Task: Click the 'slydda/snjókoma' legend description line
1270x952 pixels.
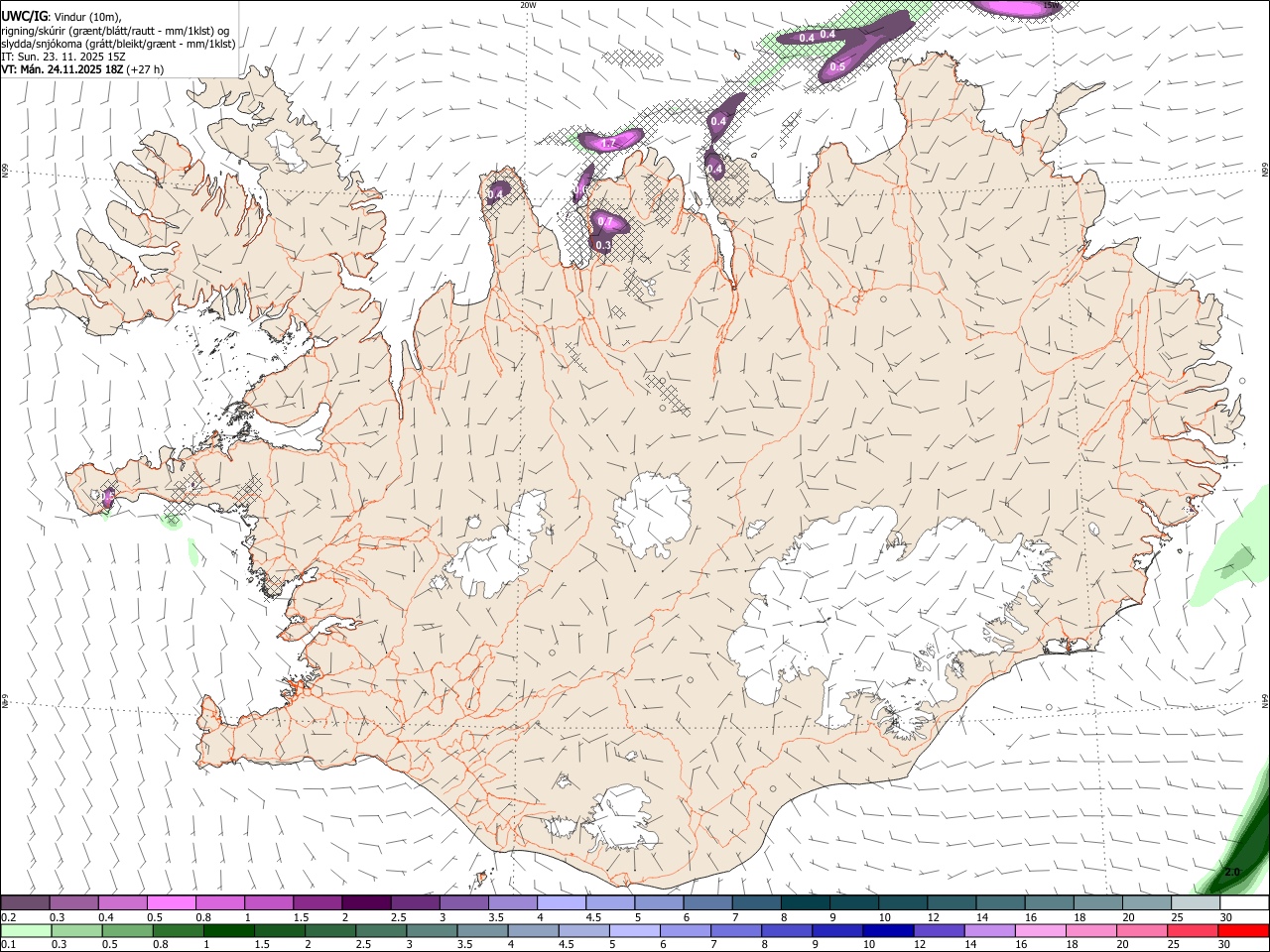Action: pyautogui.click(x=118, y=44)
